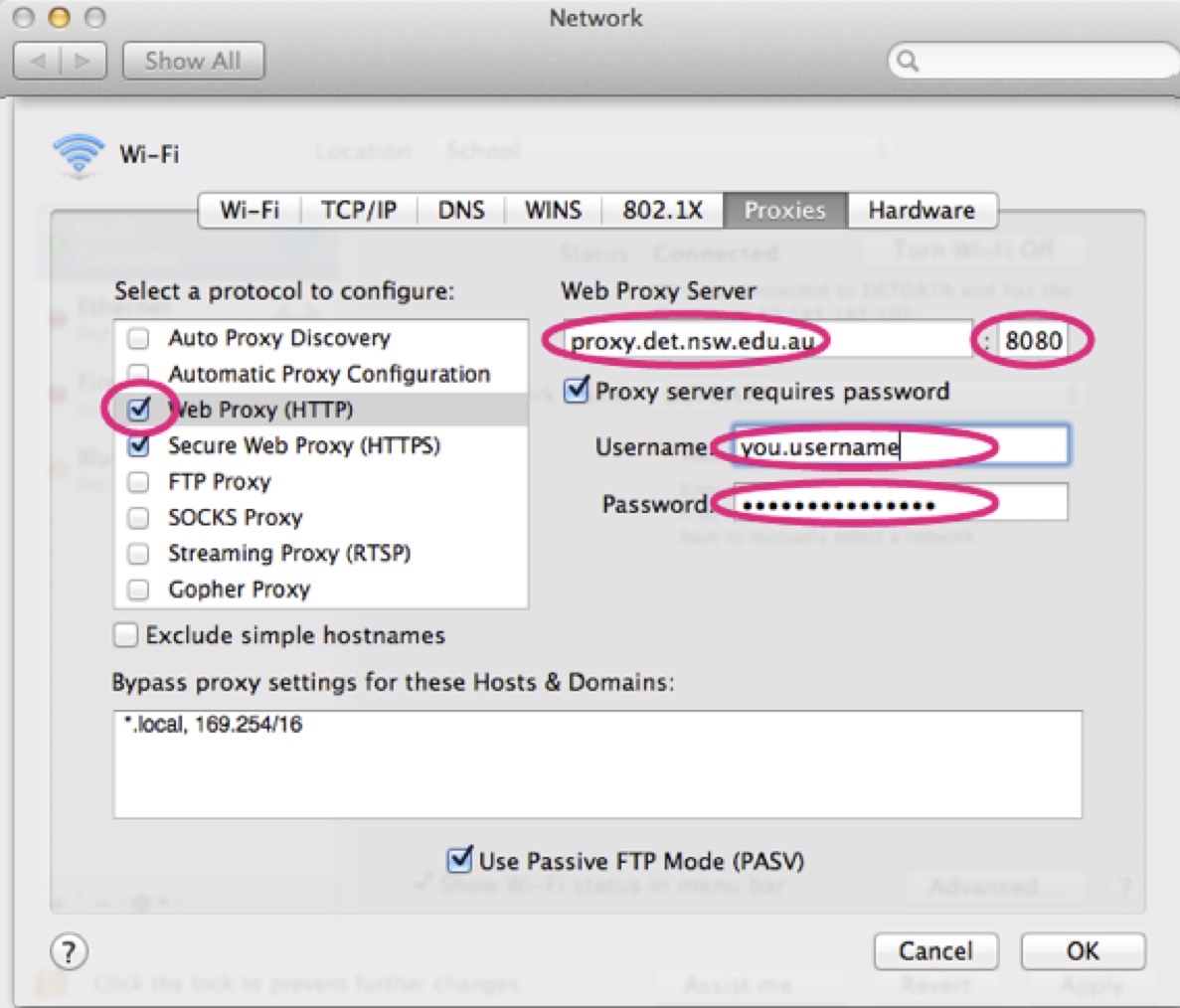Select Auto Proxy Discovery row label
This screenshot has height=1008, width=1180.
(x=280, y=338)
